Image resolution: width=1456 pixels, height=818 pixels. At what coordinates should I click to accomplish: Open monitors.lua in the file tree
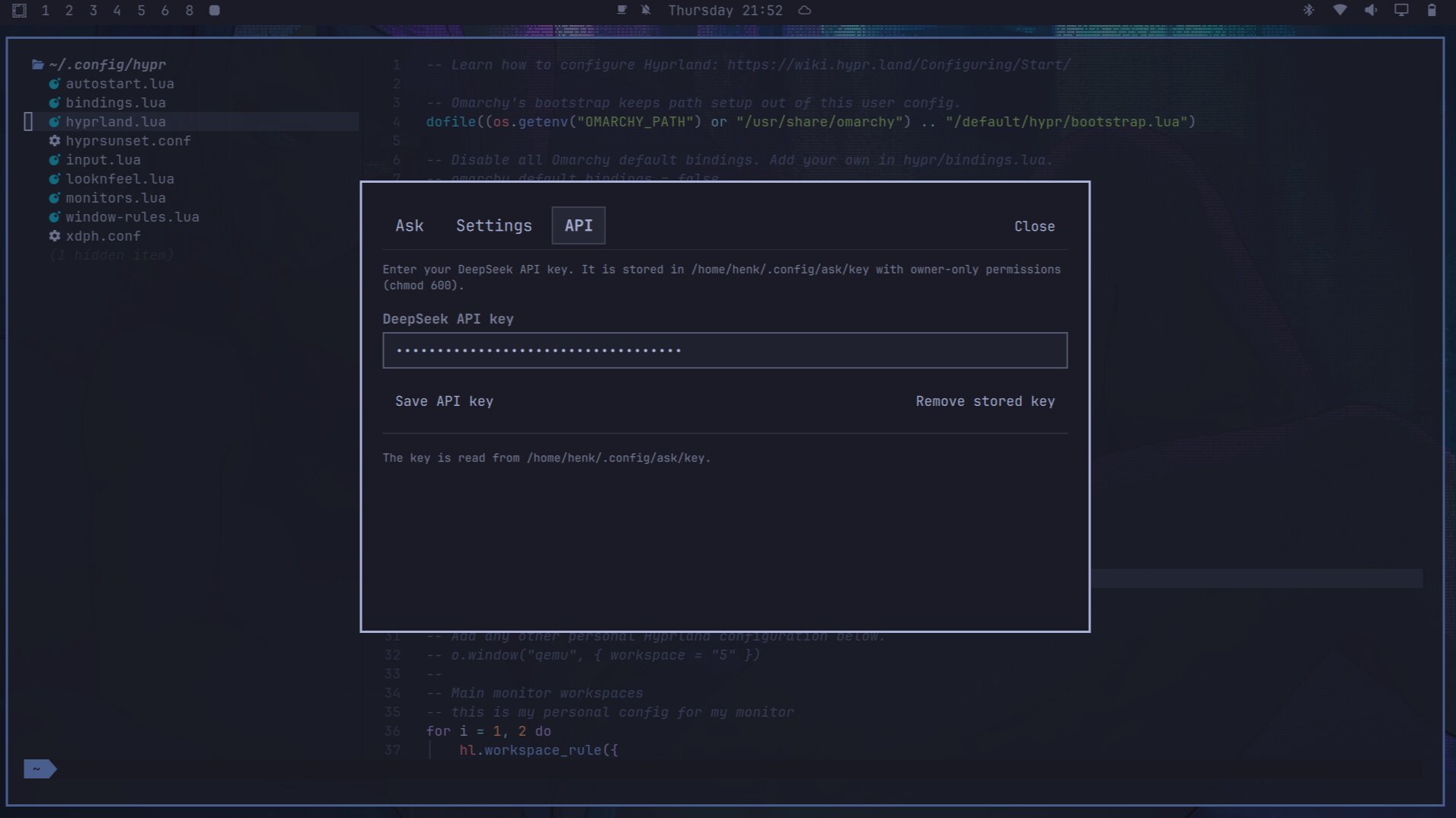(115, 198)
